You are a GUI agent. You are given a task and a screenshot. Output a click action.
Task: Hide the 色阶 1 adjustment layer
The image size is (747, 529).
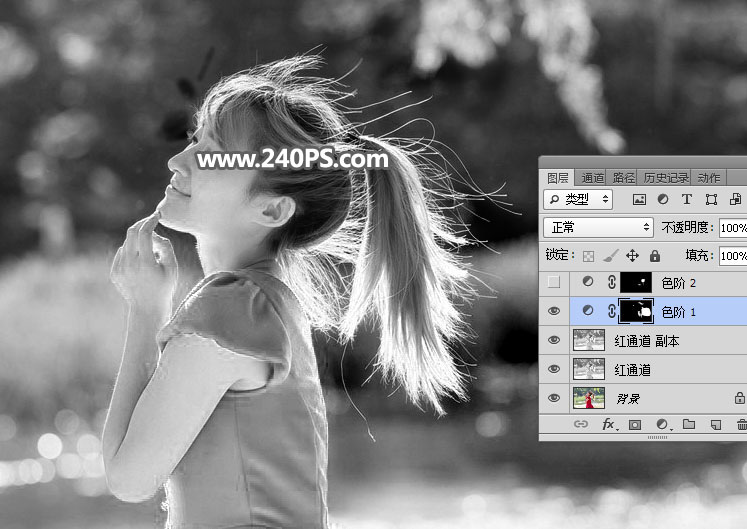(x=553, y=312)
